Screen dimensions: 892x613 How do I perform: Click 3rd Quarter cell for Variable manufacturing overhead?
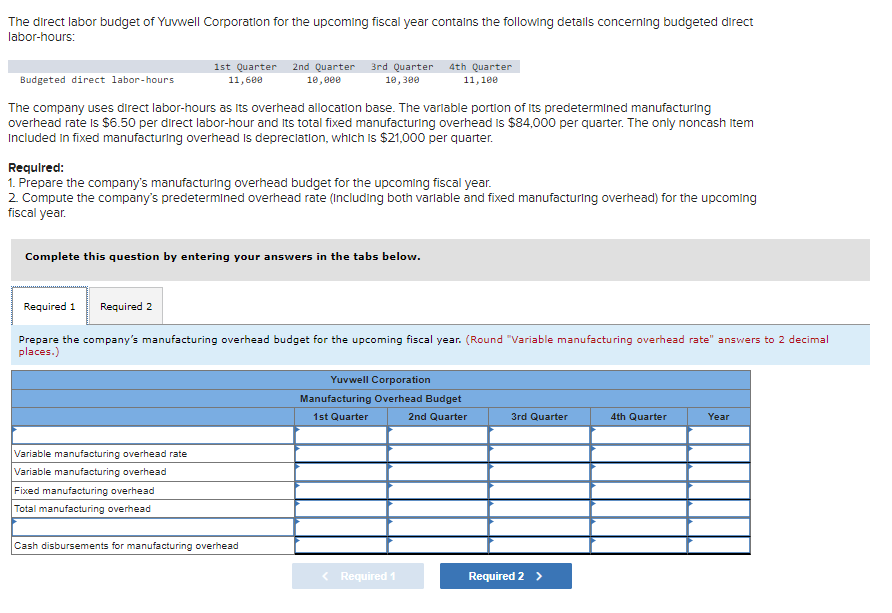click(539, 472)
